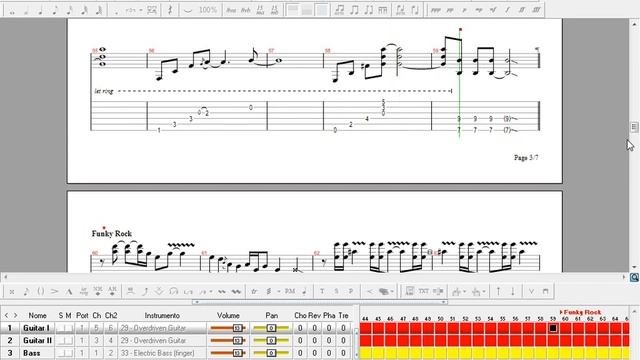Select the half note duration

pos(26,10)
